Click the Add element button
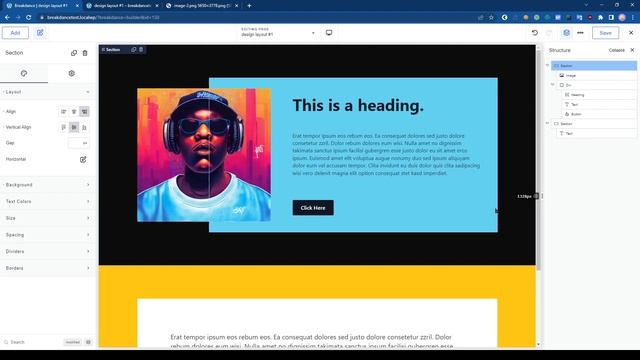 tap(15, 33)
